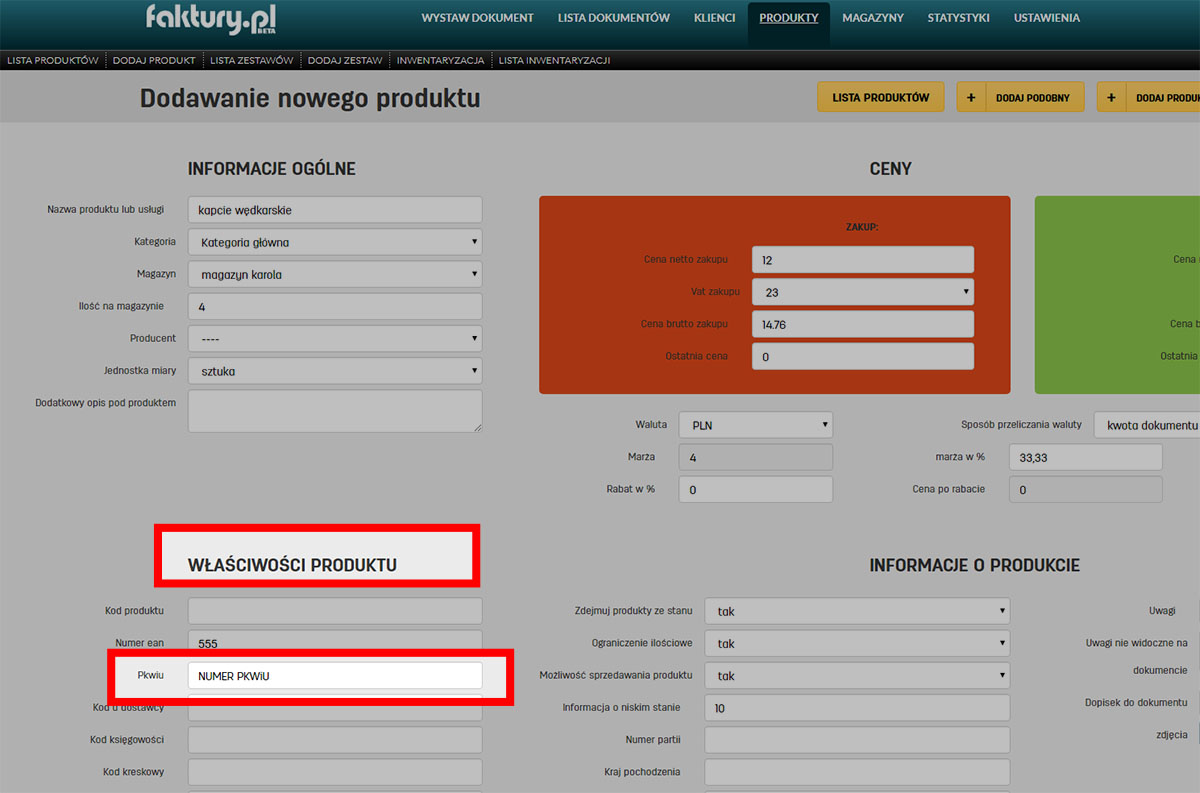Expand the Magazyn dropdown

[335, 274]
